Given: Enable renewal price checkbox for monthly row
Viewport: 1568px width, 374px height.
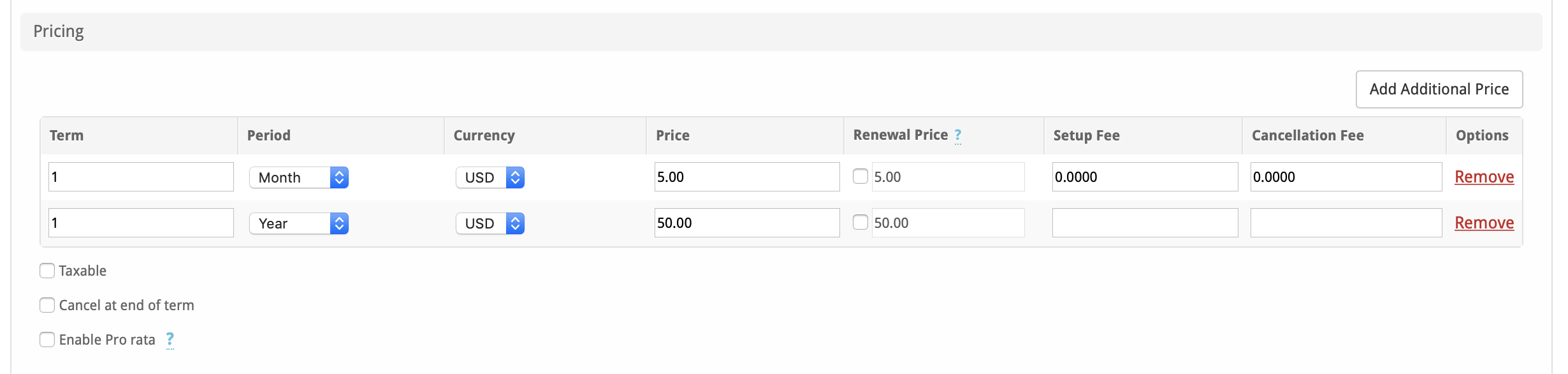Looking at the screenshot, I should click(x=860, y=177).
